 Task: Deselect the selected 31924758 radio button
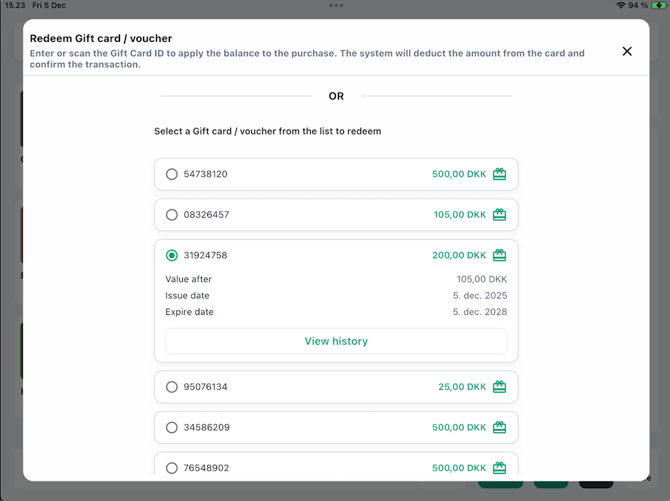pos(172,256)
